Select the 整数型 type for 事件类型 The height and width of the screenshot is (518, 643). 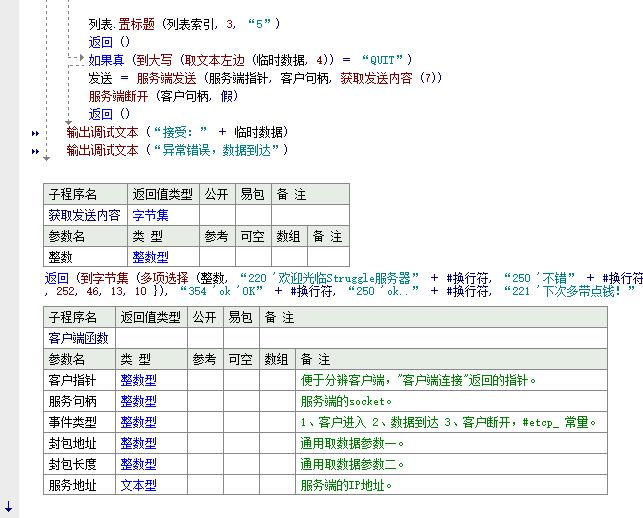(138, 422)
